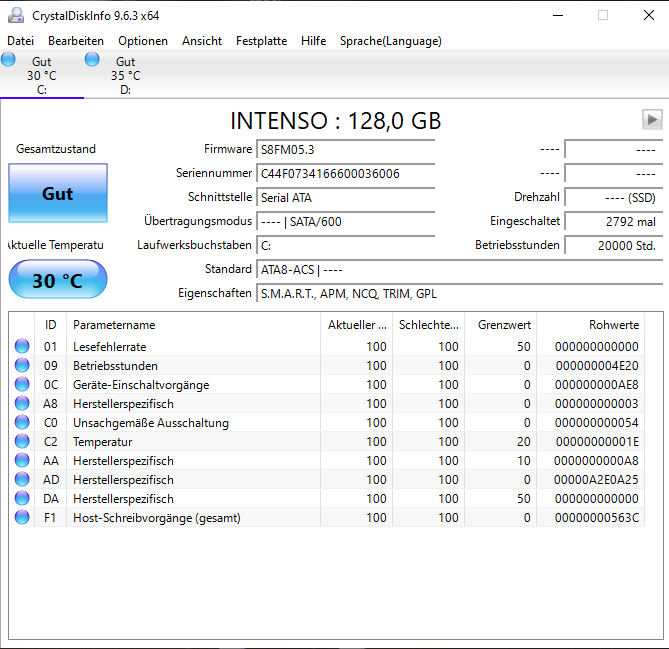669x649 pixels.
Task: Click raw value 000000004E20
Action: 597,366
